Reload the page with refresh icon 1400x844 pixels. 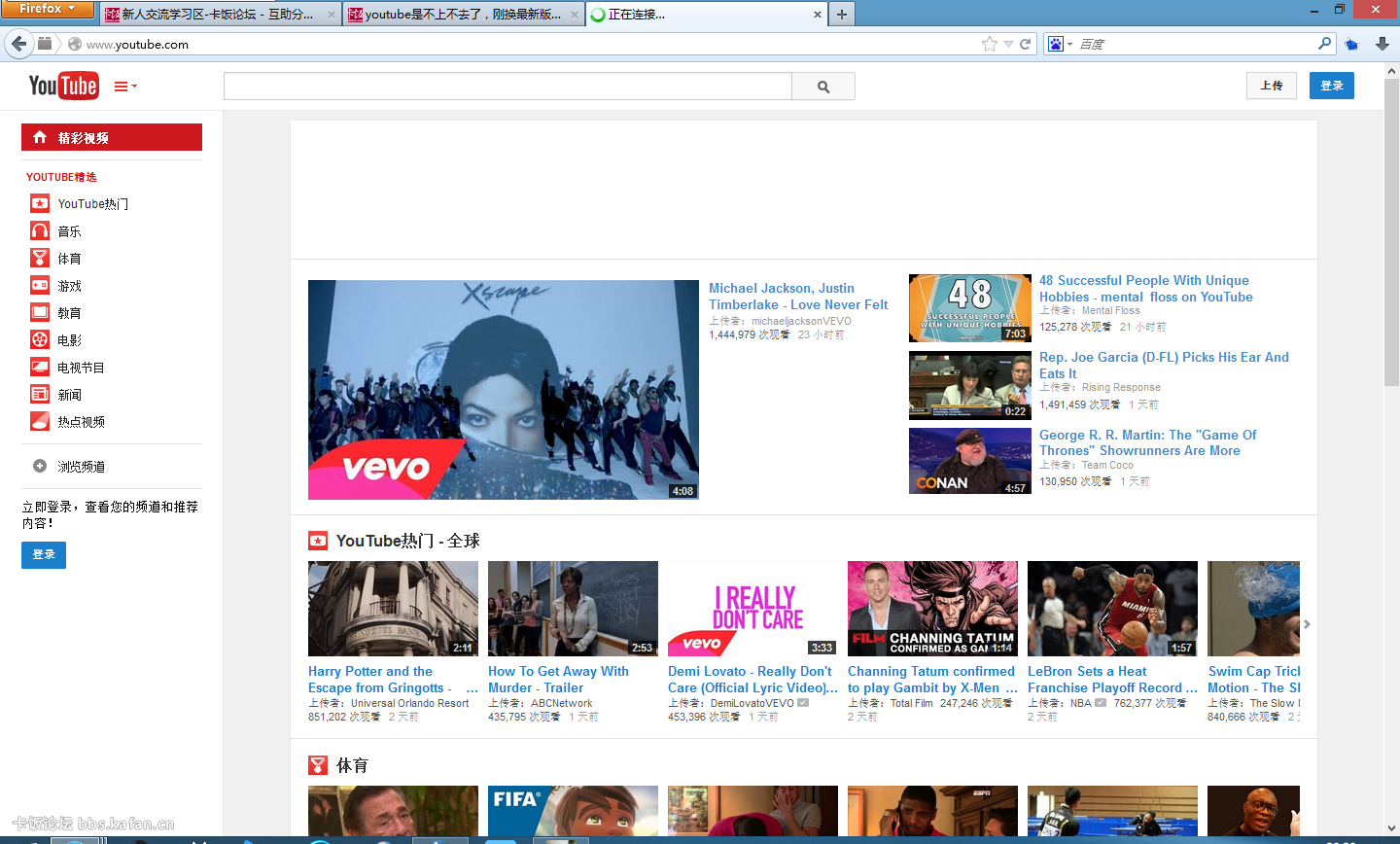pos(1025,44)
